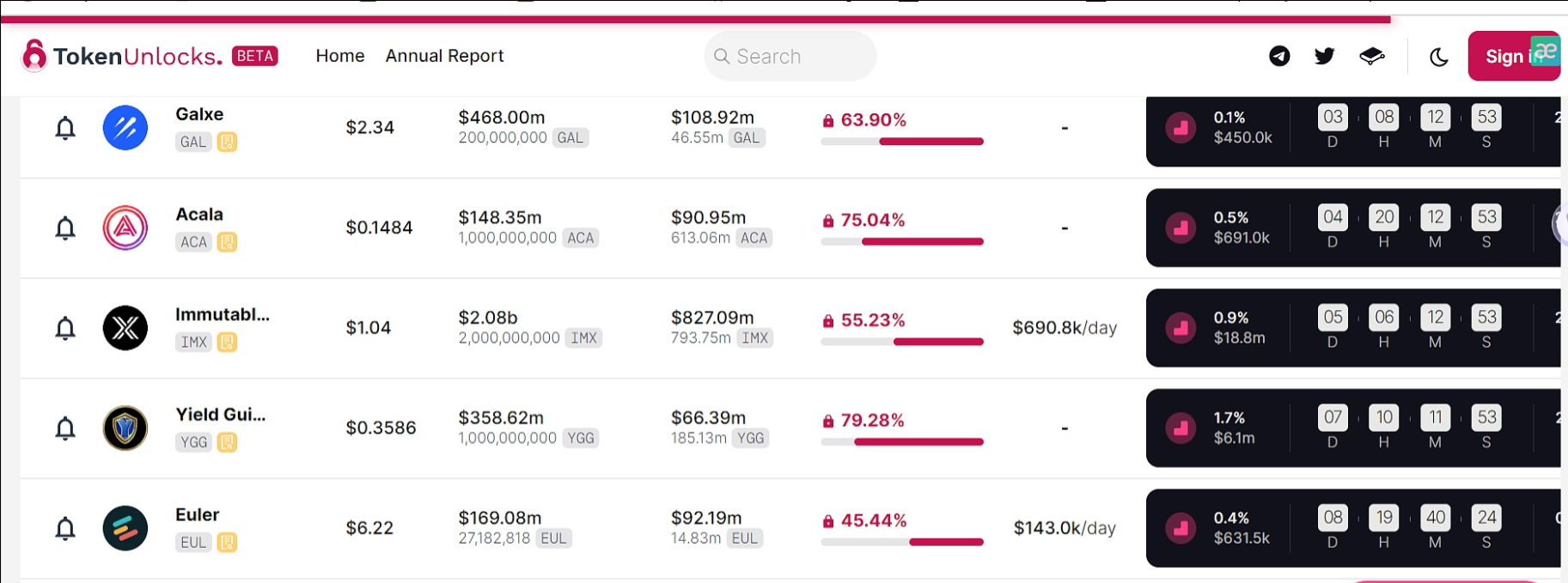
Task: Click the Immutable X token logo
Action: tap(125, 328)
